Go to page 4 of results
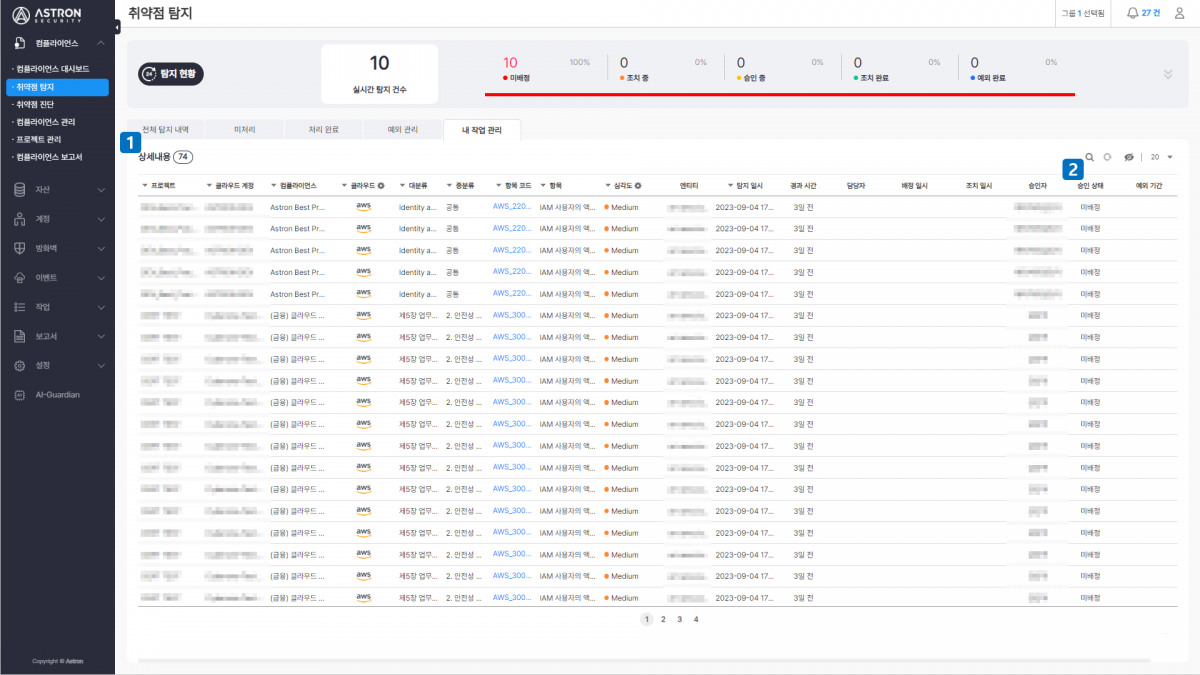Screen dimensions: 1200x675 pos(696,619)
